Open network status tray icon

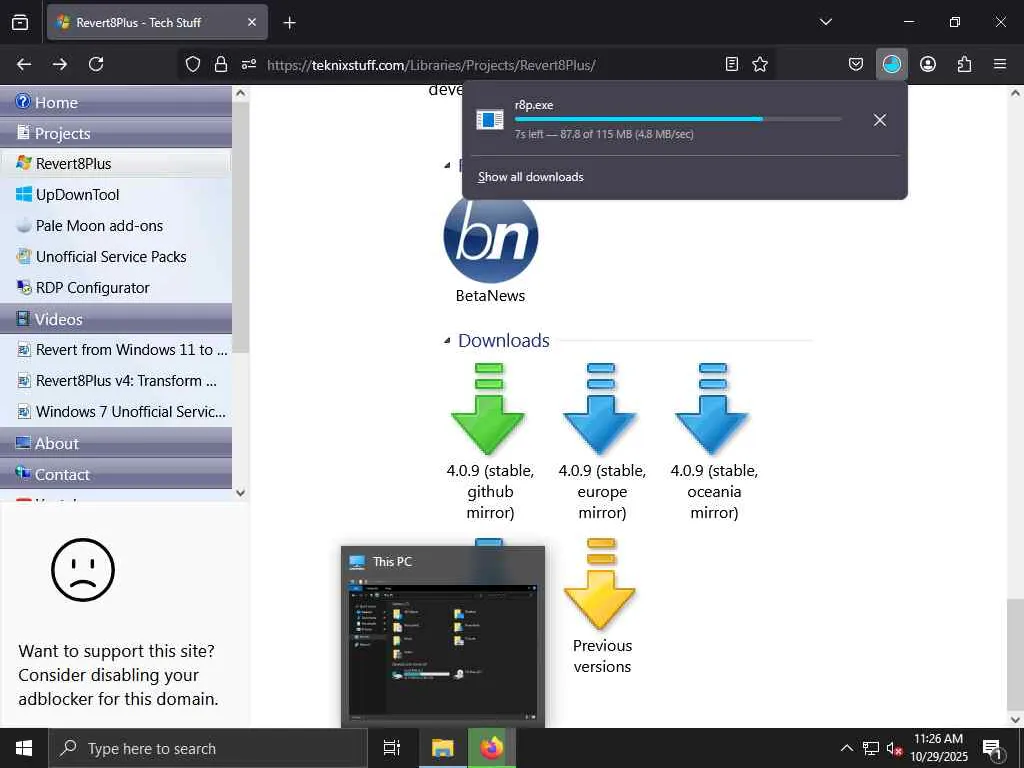(x=870, y=748)
